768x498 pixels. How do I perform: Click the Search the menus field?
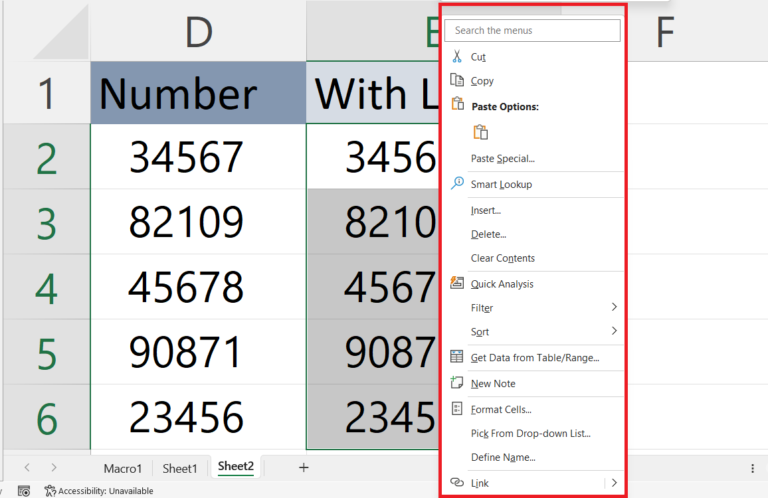[x=532, y=31]
